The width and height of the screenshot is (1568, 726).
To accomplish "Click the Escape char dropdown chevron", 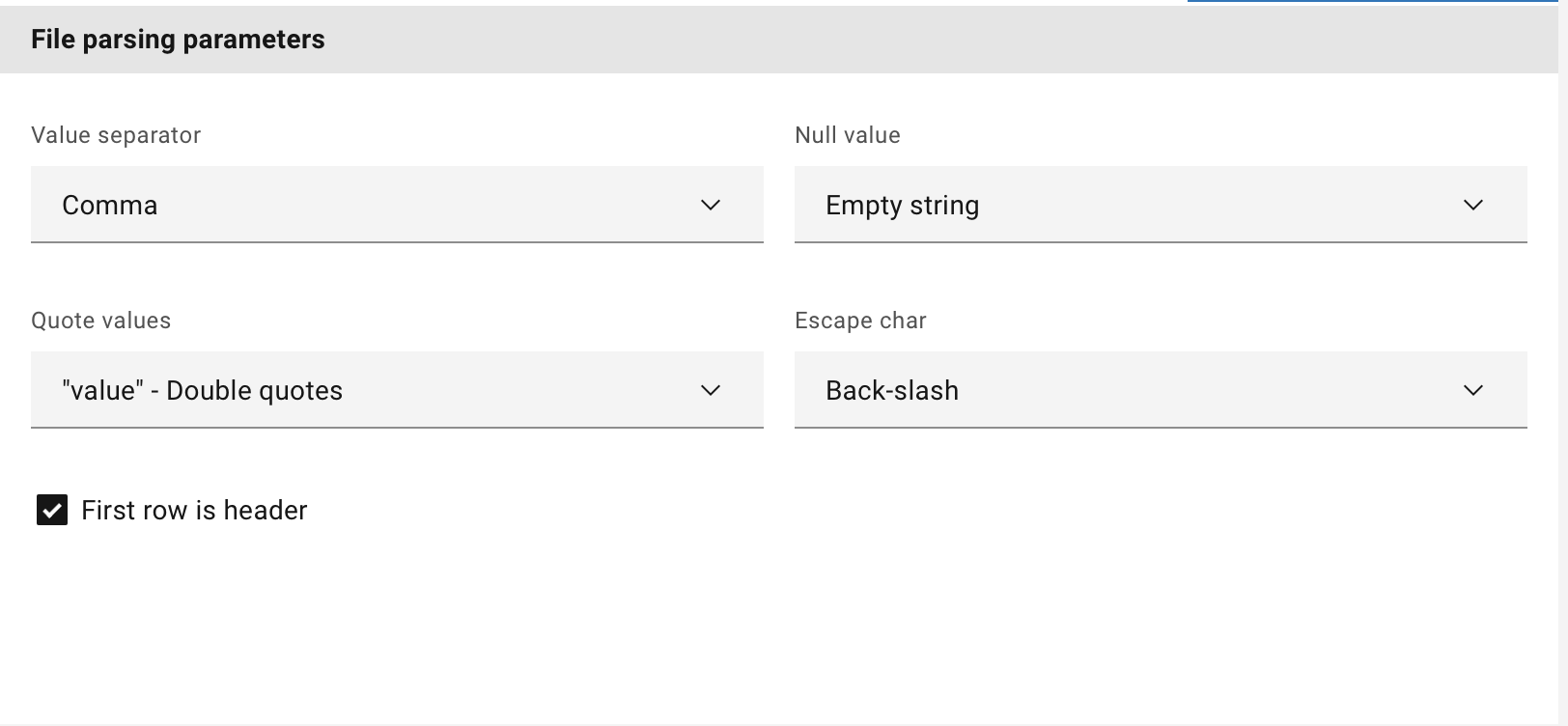I will click(x=1473, y=390).
